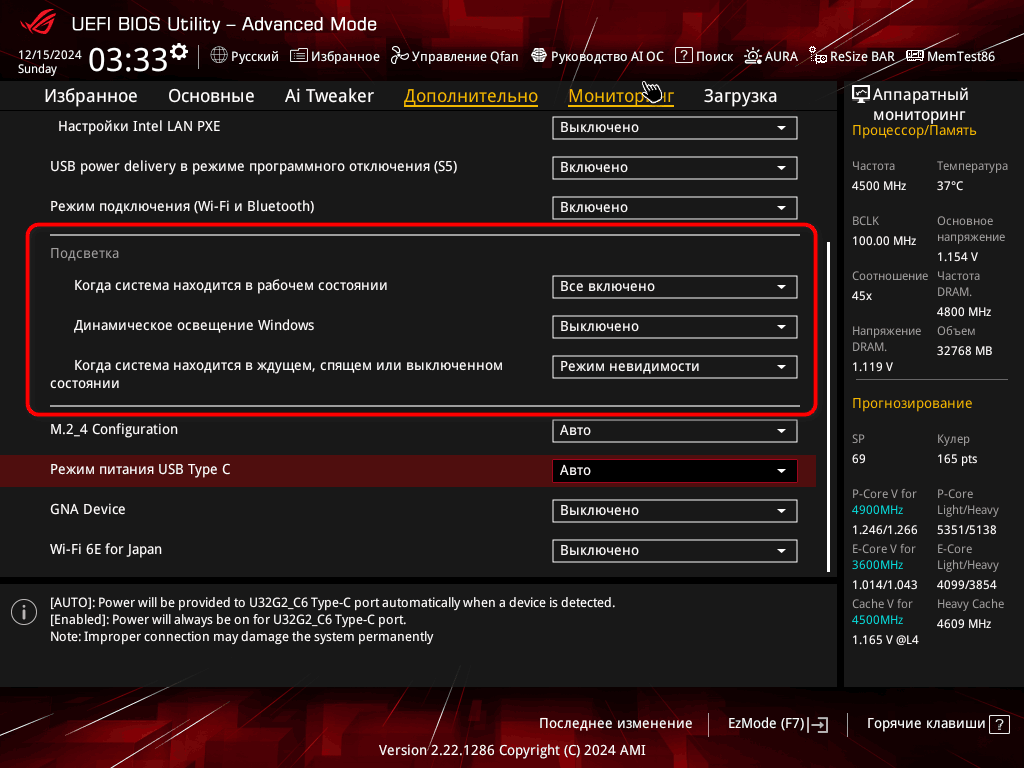Open Wi-Fi and Bluetooth mode dropdown

675,207
